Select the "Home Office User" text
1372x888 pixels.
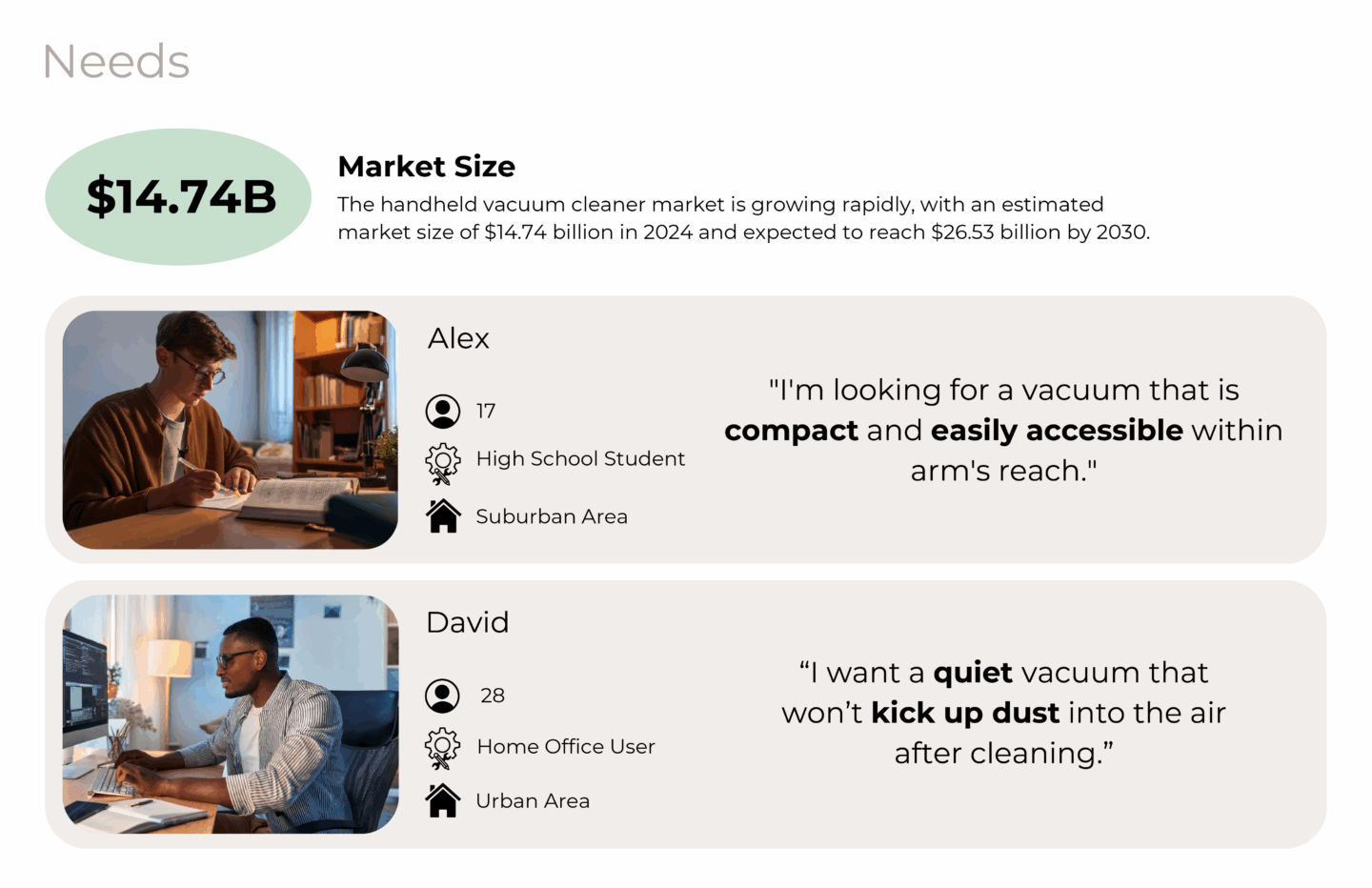tap(566, 747)
